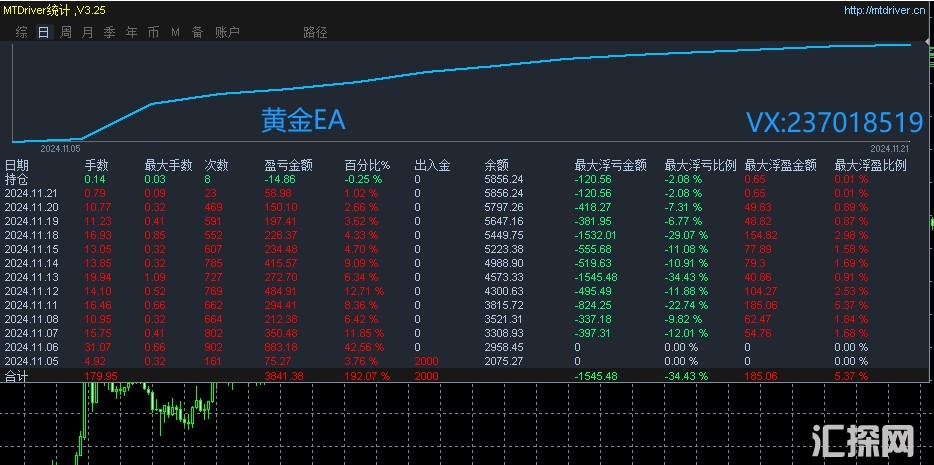Screen dimensions: 934x465
Task: Select the 2024.11.08 date row
Action: [x=467, y=319]
